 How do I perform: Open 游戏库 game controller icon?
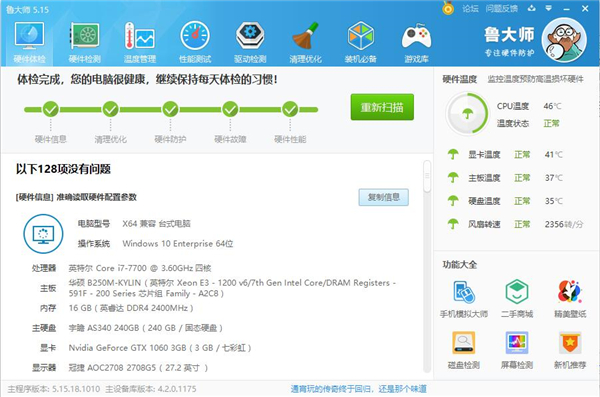coord(416,42)
